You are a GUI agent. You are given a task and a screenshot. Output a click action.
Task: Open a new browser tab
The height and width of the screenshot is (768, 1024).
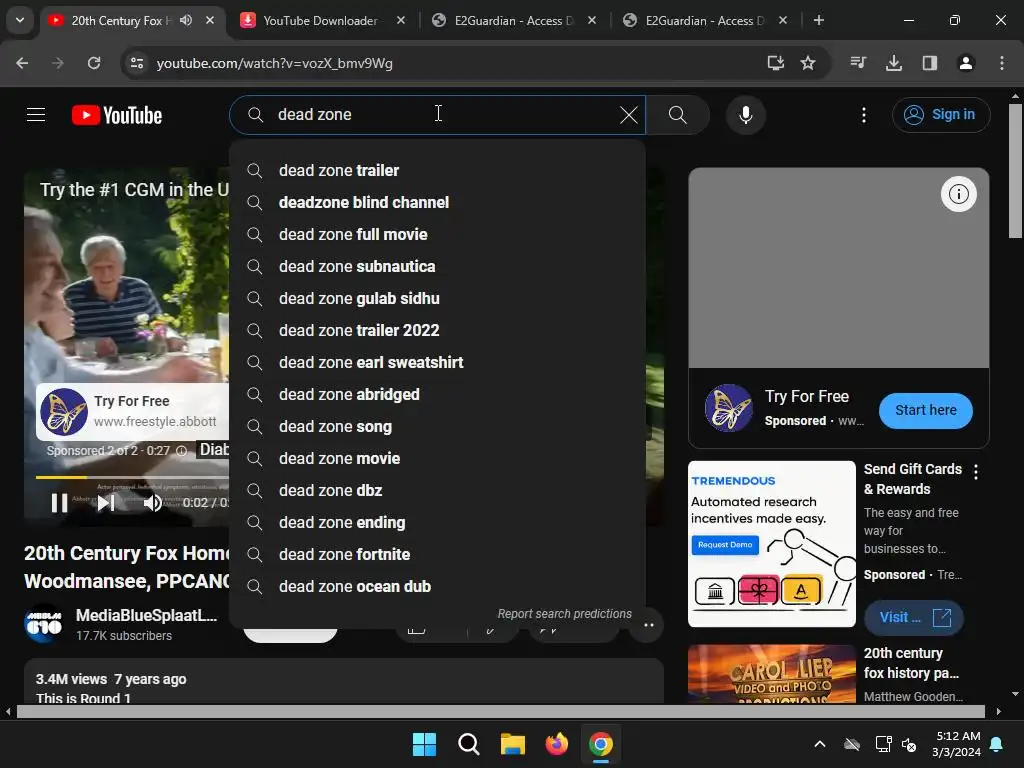[x=818, y=20]
